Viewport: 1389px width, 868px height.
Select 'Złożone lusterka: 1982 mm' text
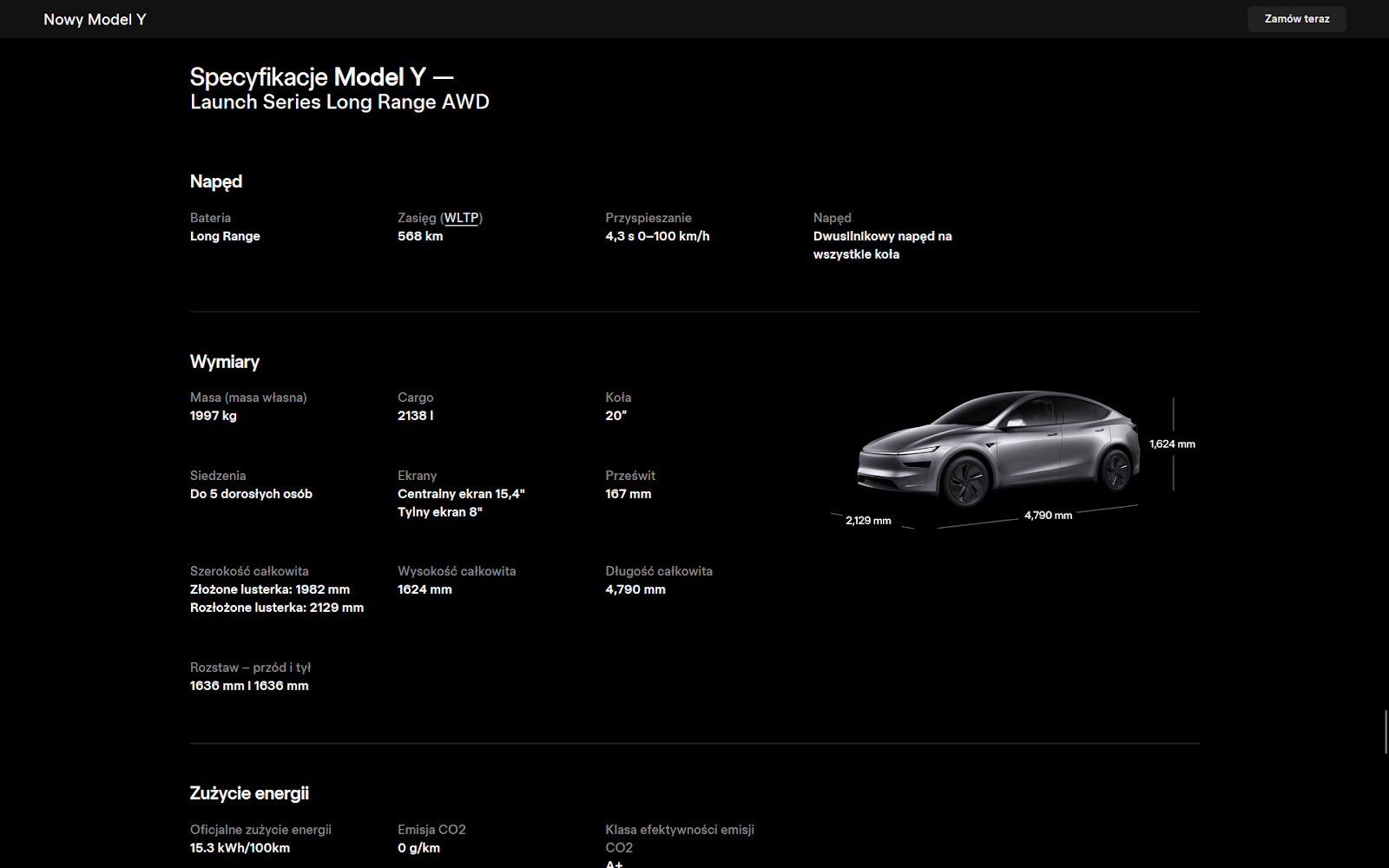pyautogui.click(x=270, y=589)
